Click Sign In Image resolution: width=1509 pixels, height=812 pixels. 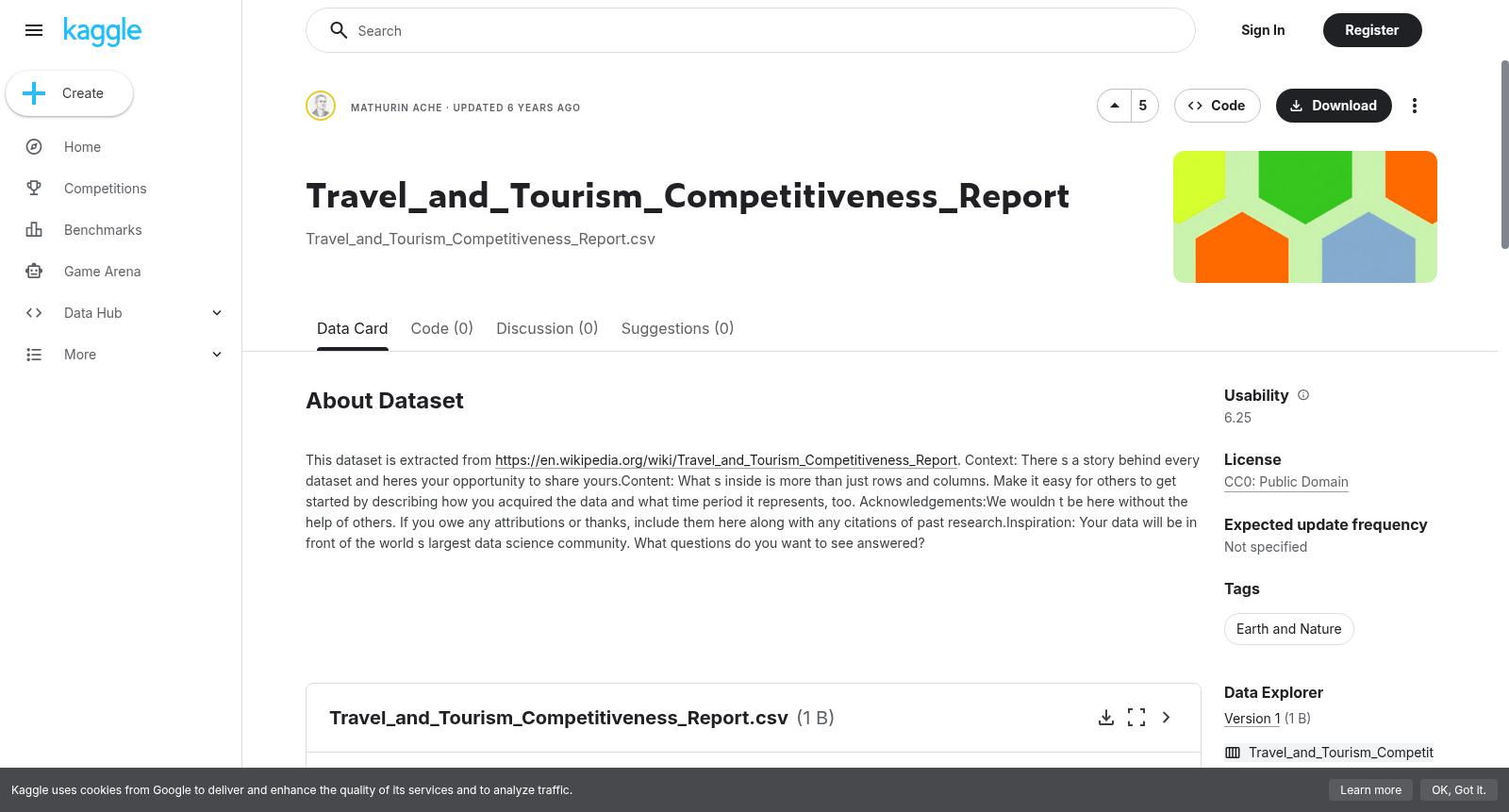(1263, 30)
